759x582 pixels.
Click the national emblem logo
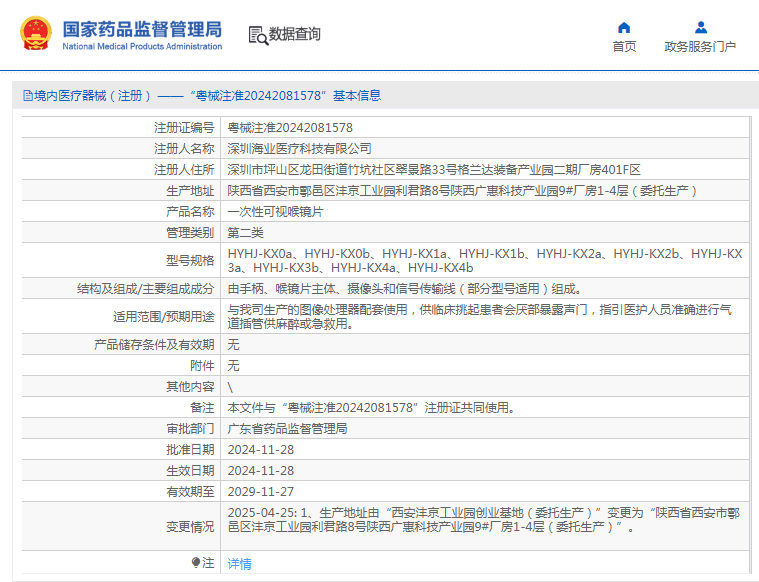[36, 33]
